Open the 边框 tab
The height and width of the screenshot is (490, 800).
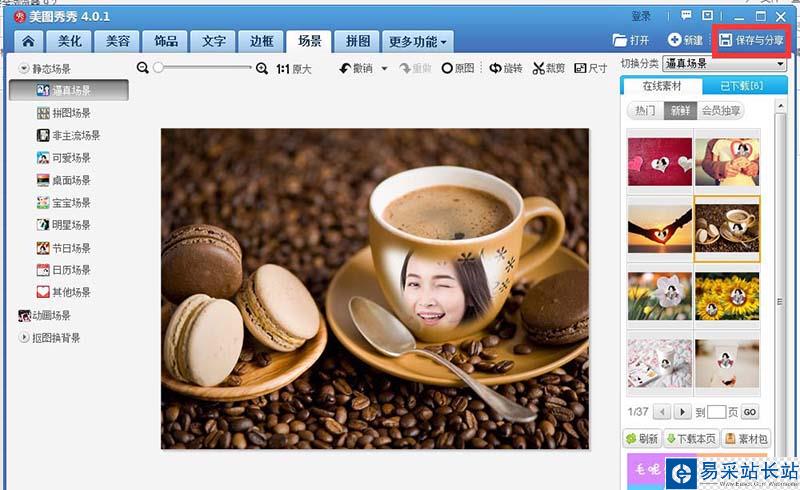(x=261, y=41)
